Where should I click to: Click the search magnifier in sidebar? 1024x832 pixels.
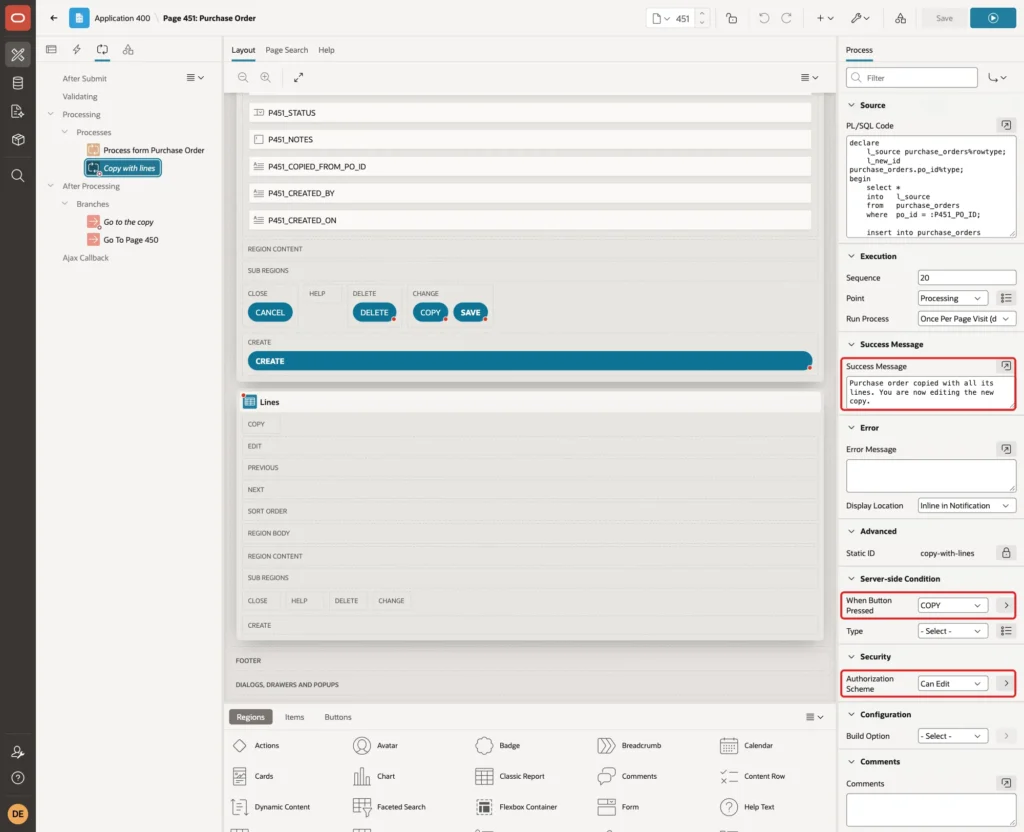point(18,176)
